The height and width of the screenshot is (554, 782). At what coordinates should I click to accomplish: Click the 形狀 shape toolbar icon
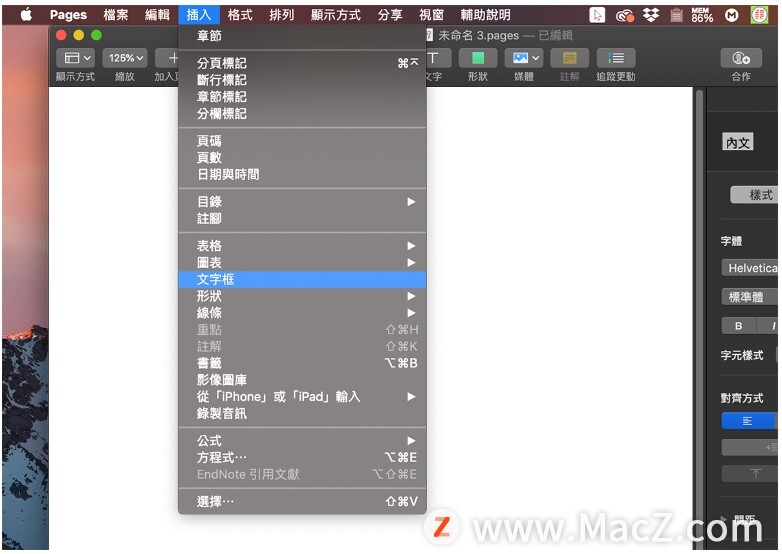(x=478, y=58)
